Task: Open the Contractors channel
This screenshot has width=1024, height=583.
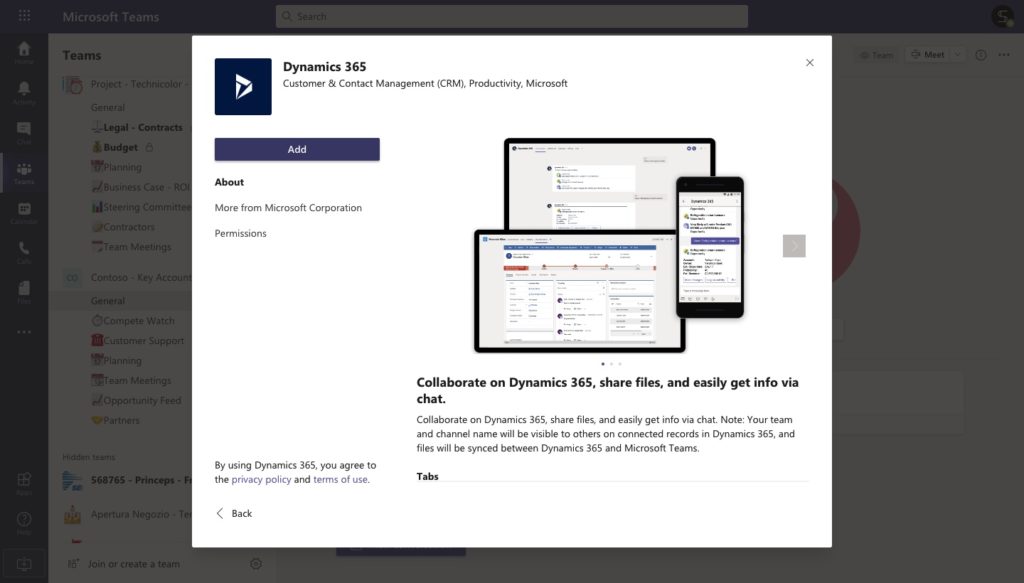Action: [123, 227]
